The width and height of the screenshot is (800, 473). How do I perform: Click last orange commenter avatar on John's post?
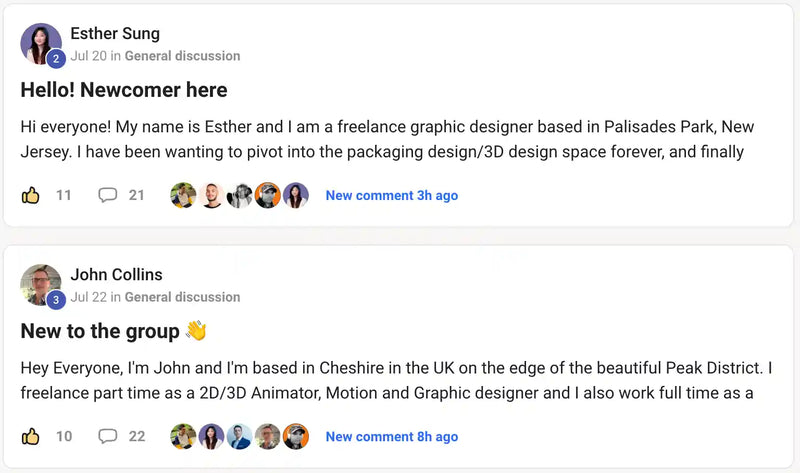[x=296, y=436]
